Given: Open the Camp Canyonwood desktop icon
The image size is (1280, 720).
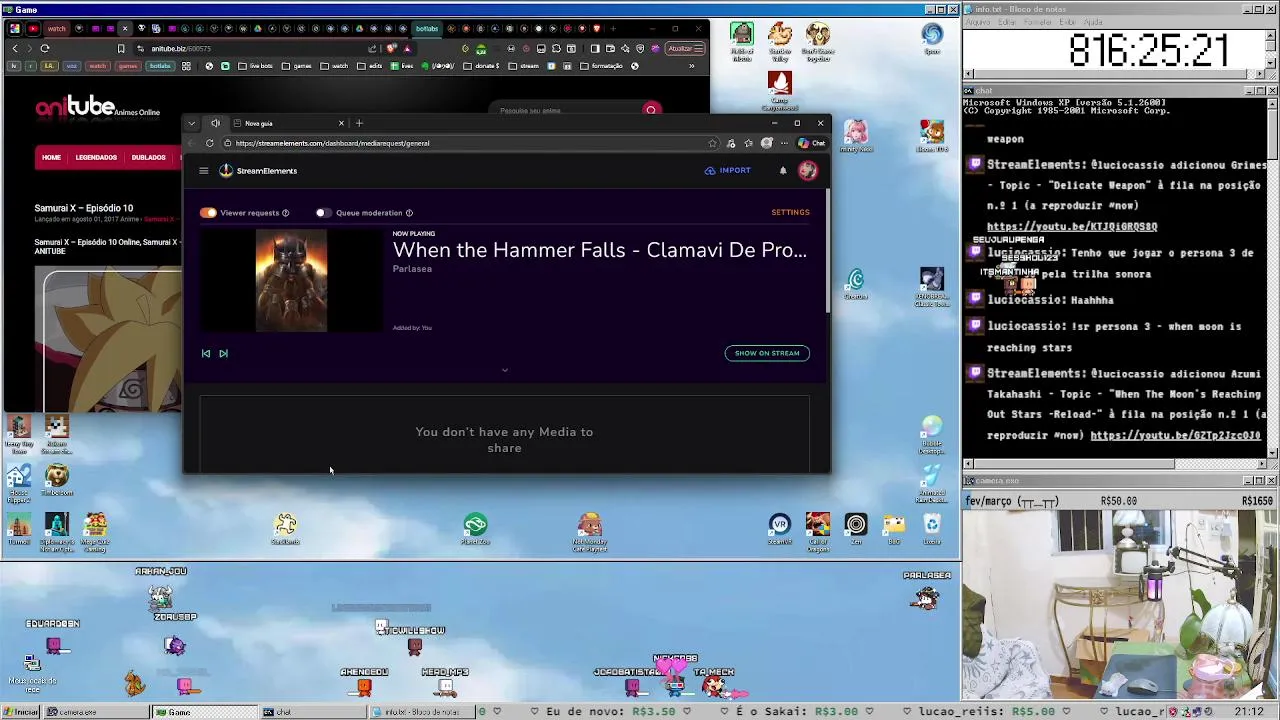Looking at the screenshot, I should pyautogui.click(x=780, y=90).
